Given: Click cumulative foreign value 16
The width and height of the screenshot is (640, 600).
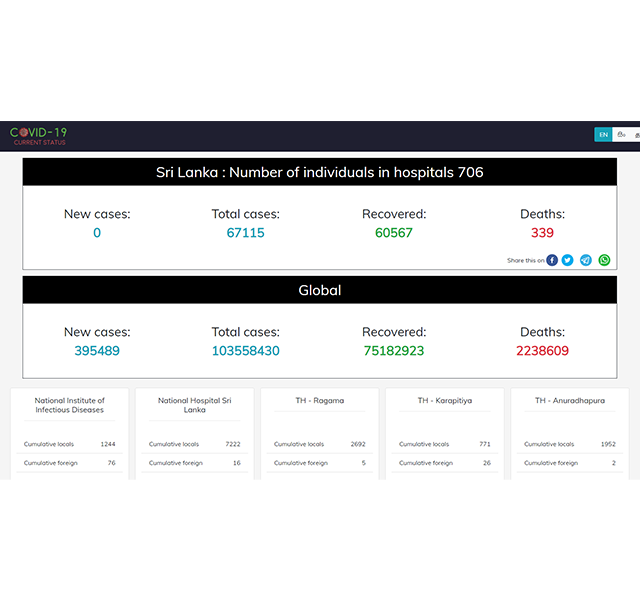Looking at the screenshot, I should click(237, 462).
